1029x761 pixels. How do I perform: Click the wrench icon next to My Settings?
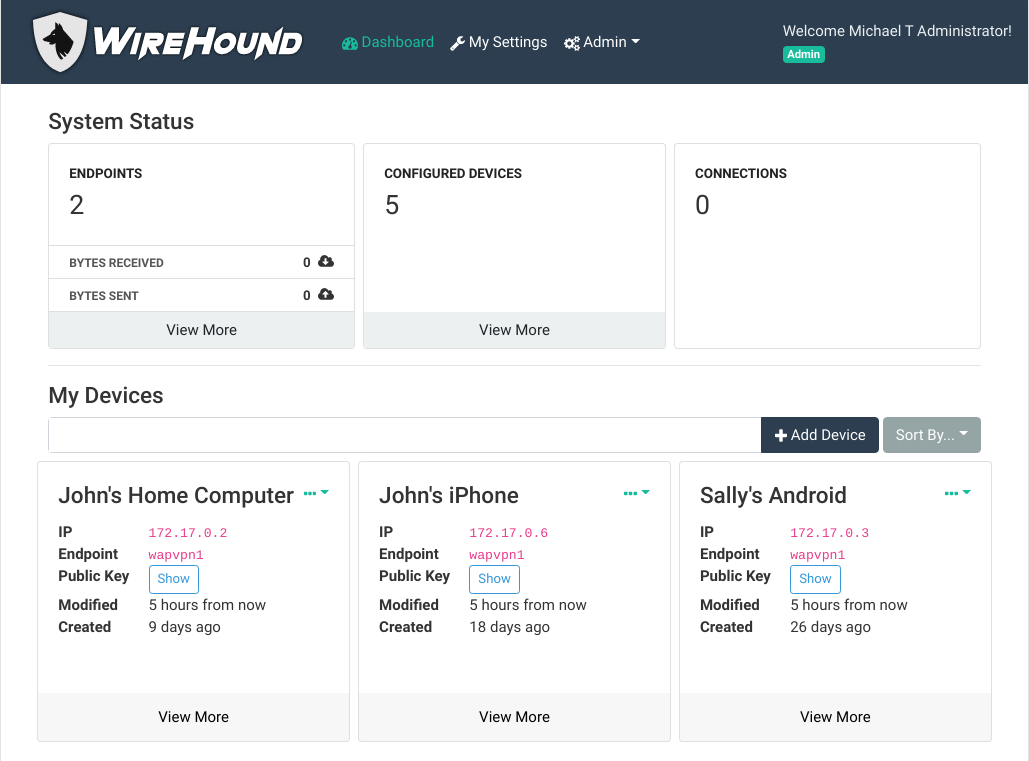456,42
